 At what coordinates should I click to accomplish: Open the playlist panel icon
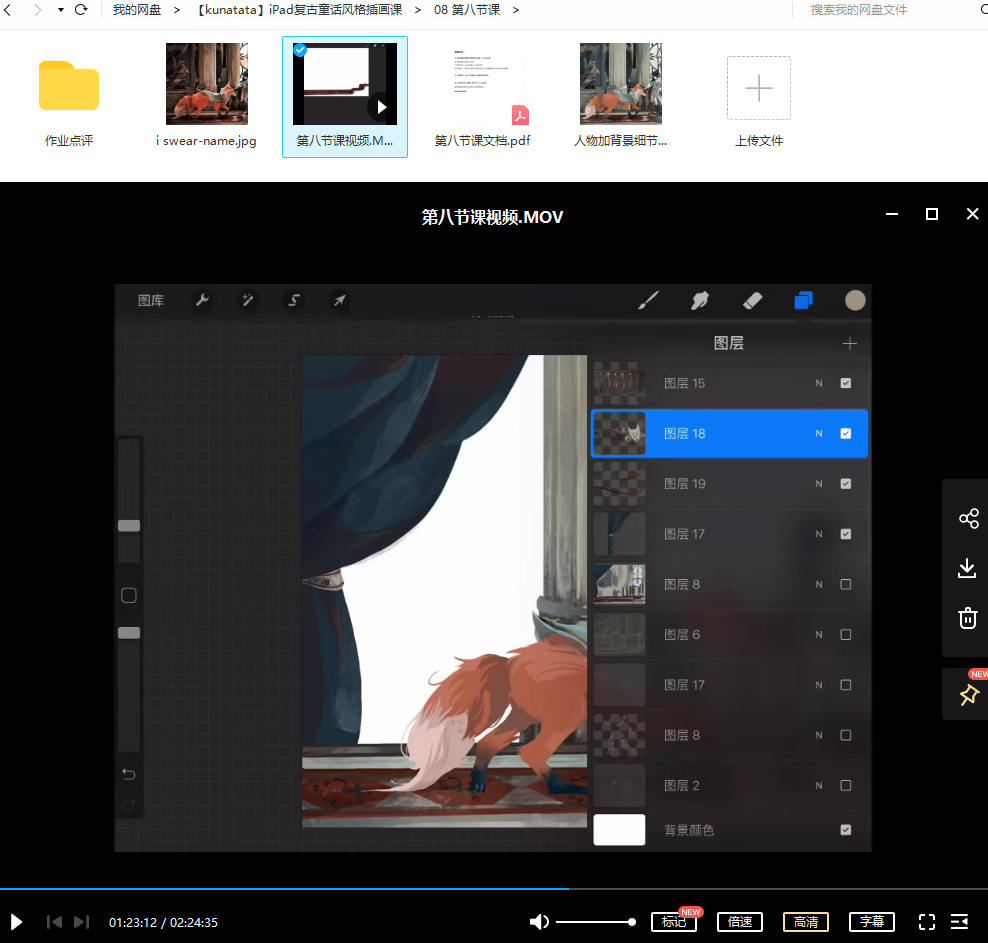click(959, 922)
